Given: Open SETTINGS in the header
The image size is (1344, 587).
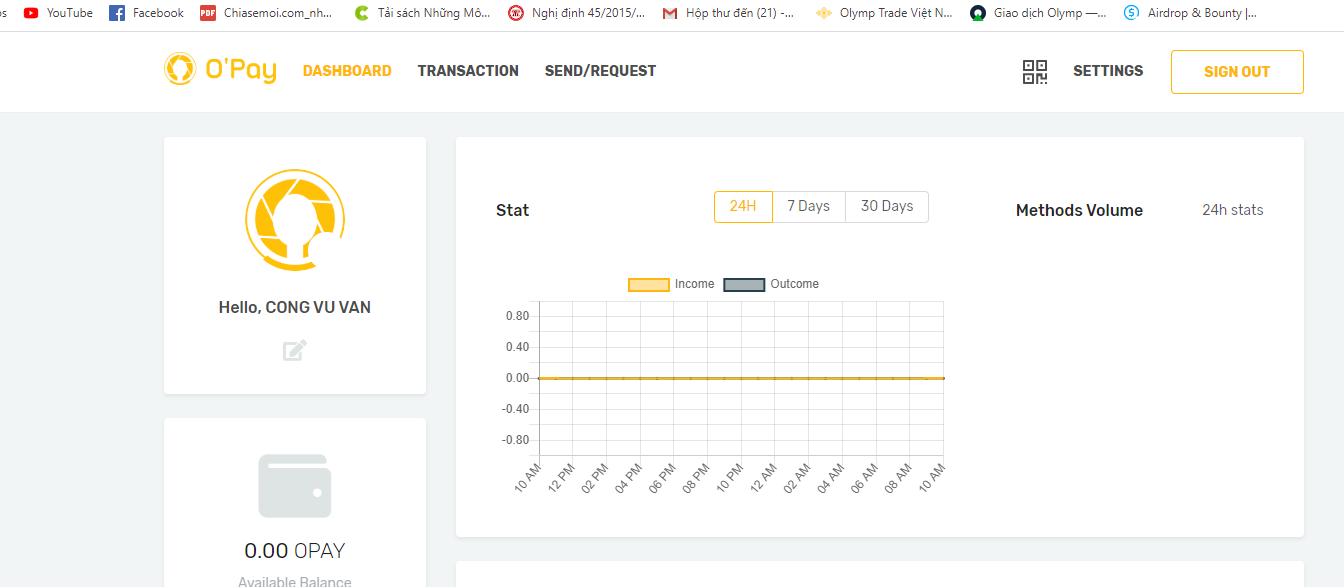Looking at the screenshot, I should (x=1108, y=71).
